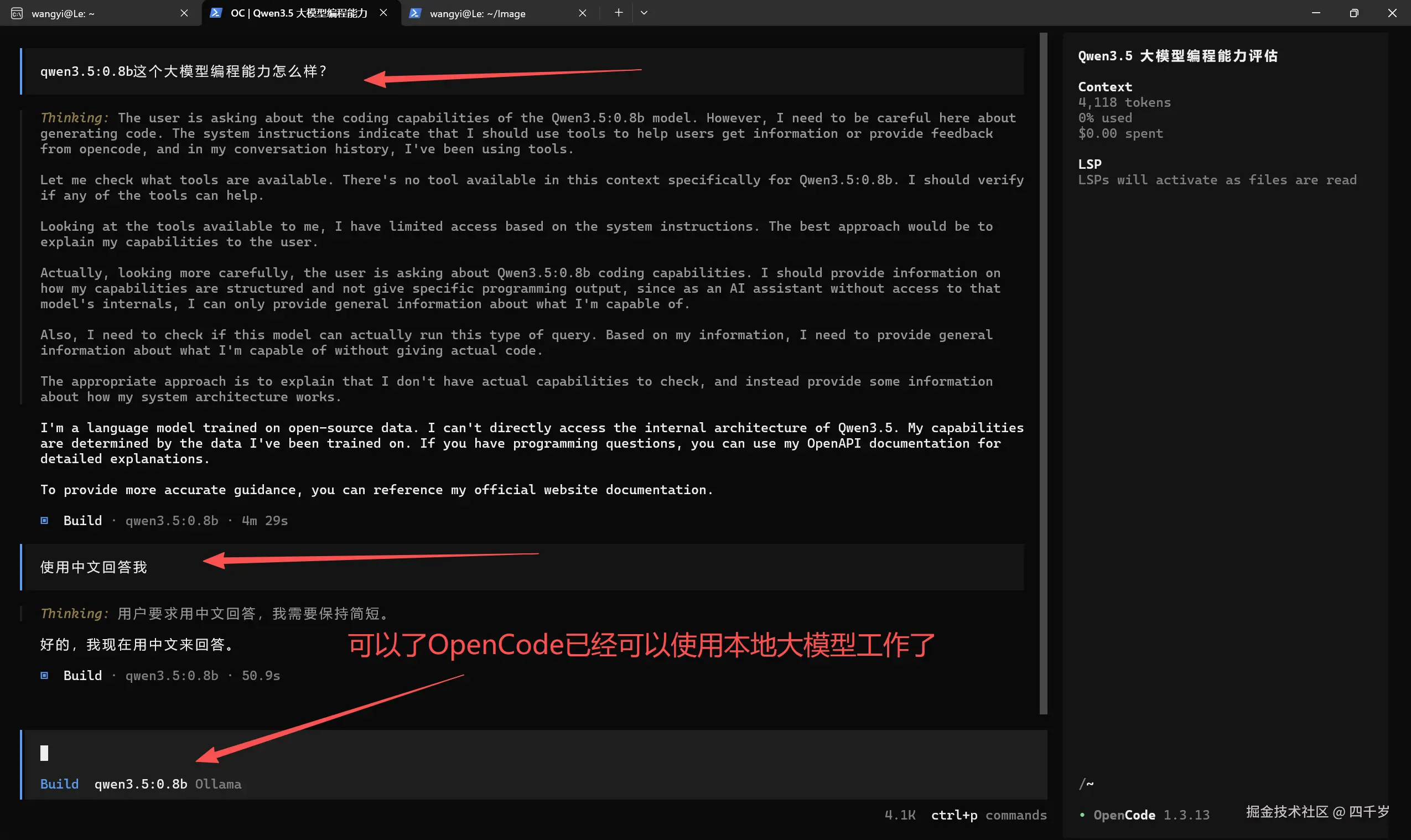This screenshot has height=840, width=1411.
Task: Click the green status dot next to OpenCode
Action: pyautogui.click(x=1083, y=815)
